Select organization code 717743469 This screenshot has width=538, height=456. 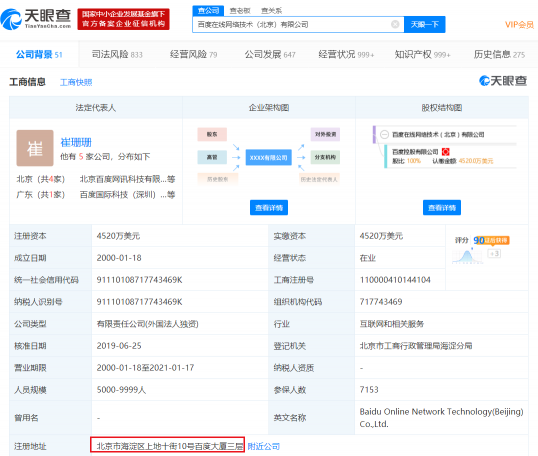381,302
